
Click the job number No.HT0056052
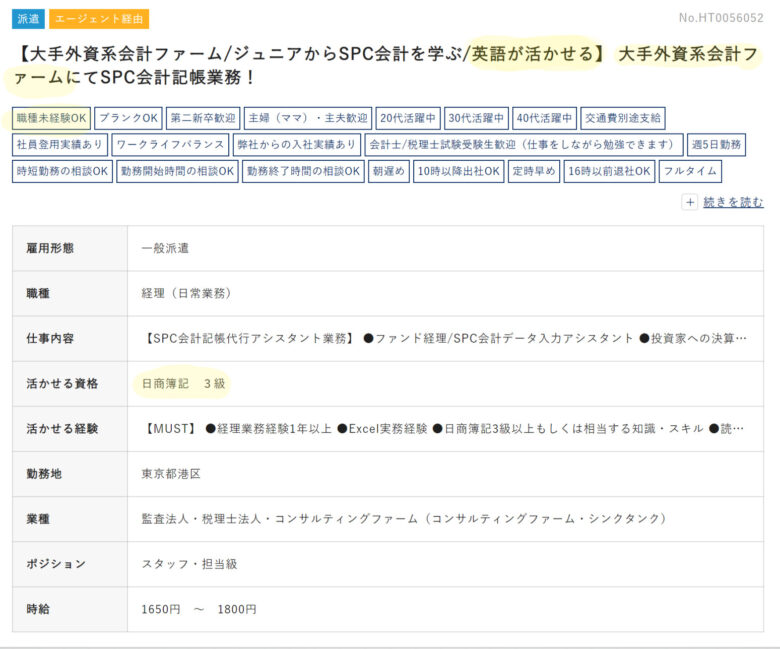[x=721, y=18]
